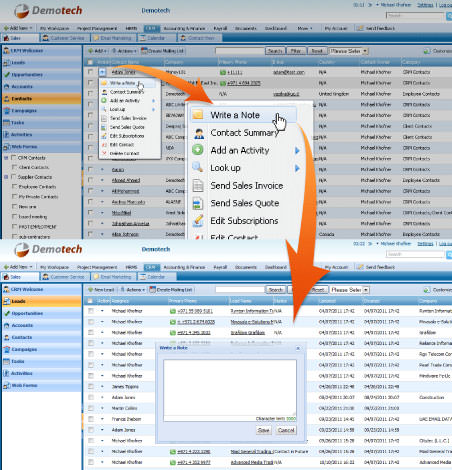Click the small Send Sales Quote icon in row menu
The width and height of the screenshot is (452, 470).
104,127
